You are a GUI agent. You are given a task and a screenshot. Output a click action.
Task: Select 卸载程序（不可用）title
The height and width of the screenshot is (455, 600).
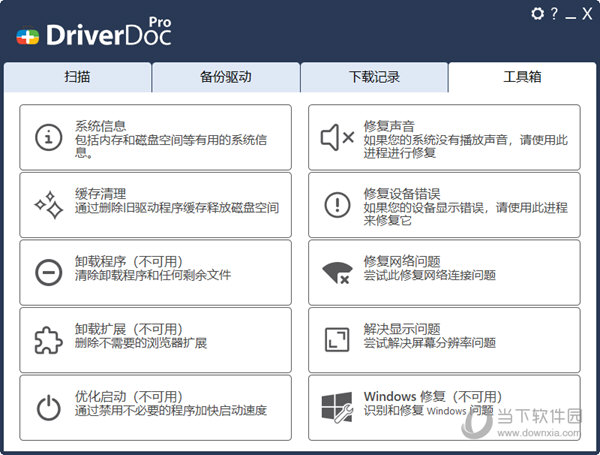129,261
